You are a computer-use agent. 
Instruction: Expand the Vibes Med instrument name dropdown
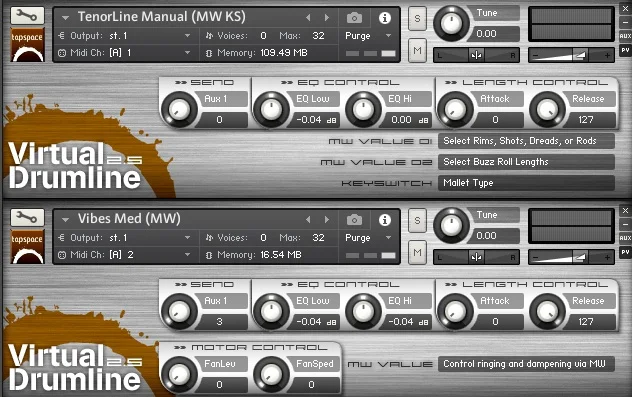coord(65,220)
